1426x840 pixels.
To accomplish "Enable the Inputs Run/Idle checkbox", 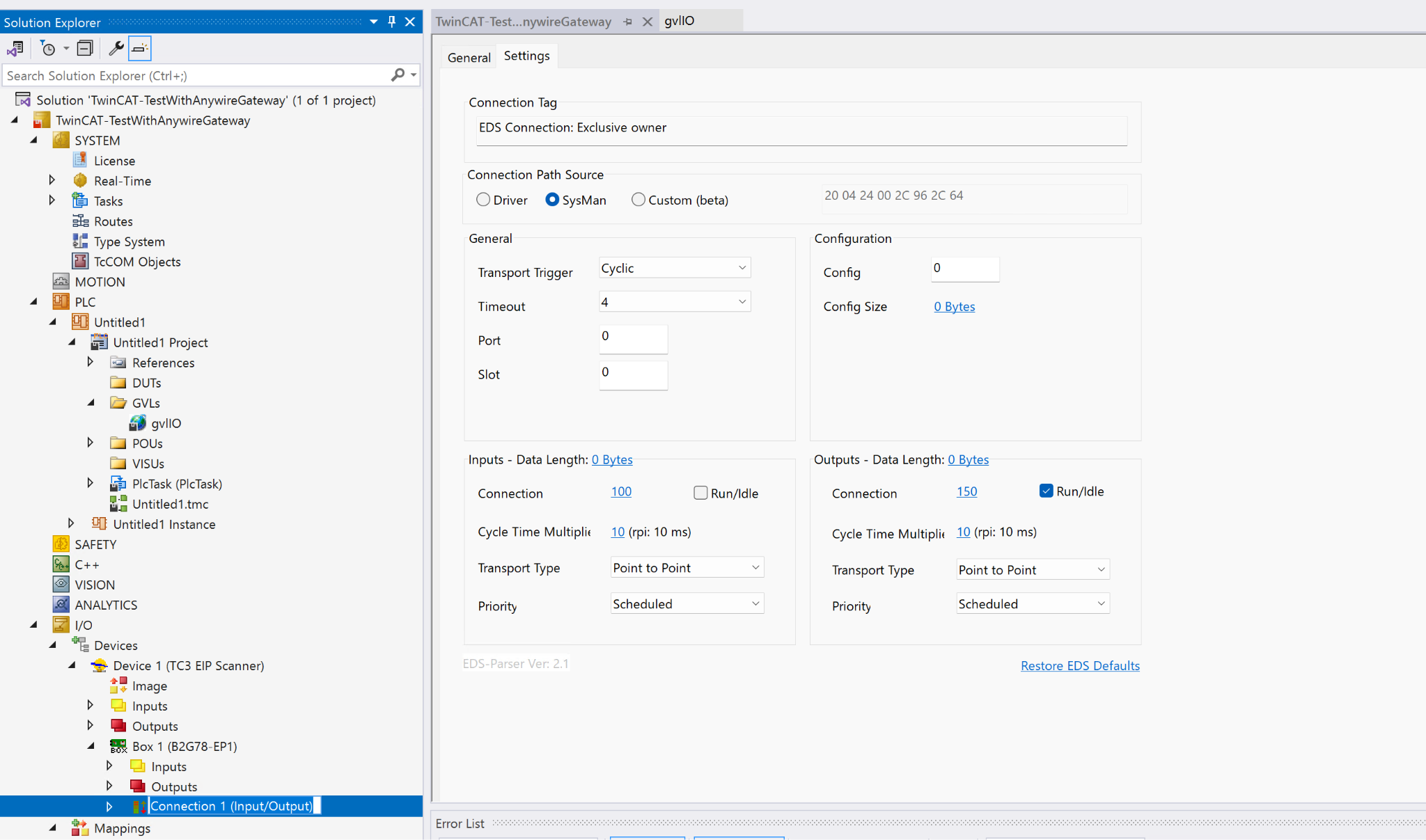I will [700, 493].
